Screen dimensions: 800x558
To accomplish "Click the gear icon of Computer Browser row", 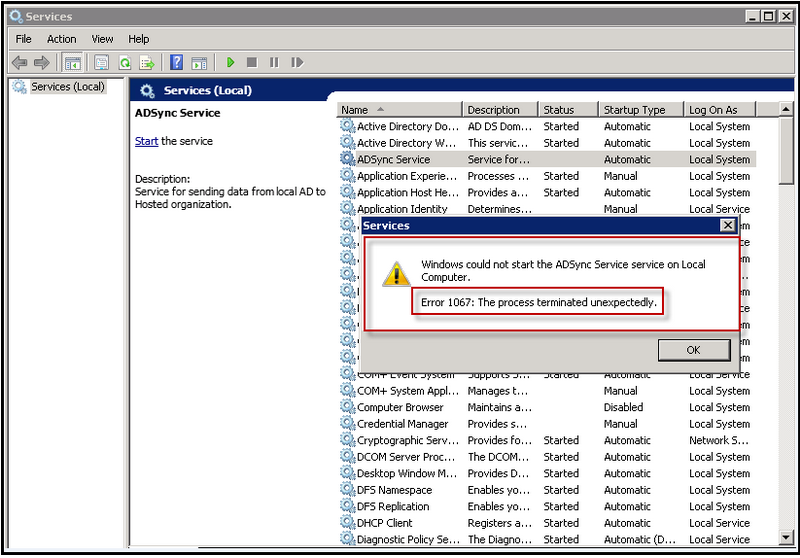I will tap(347, 407).
